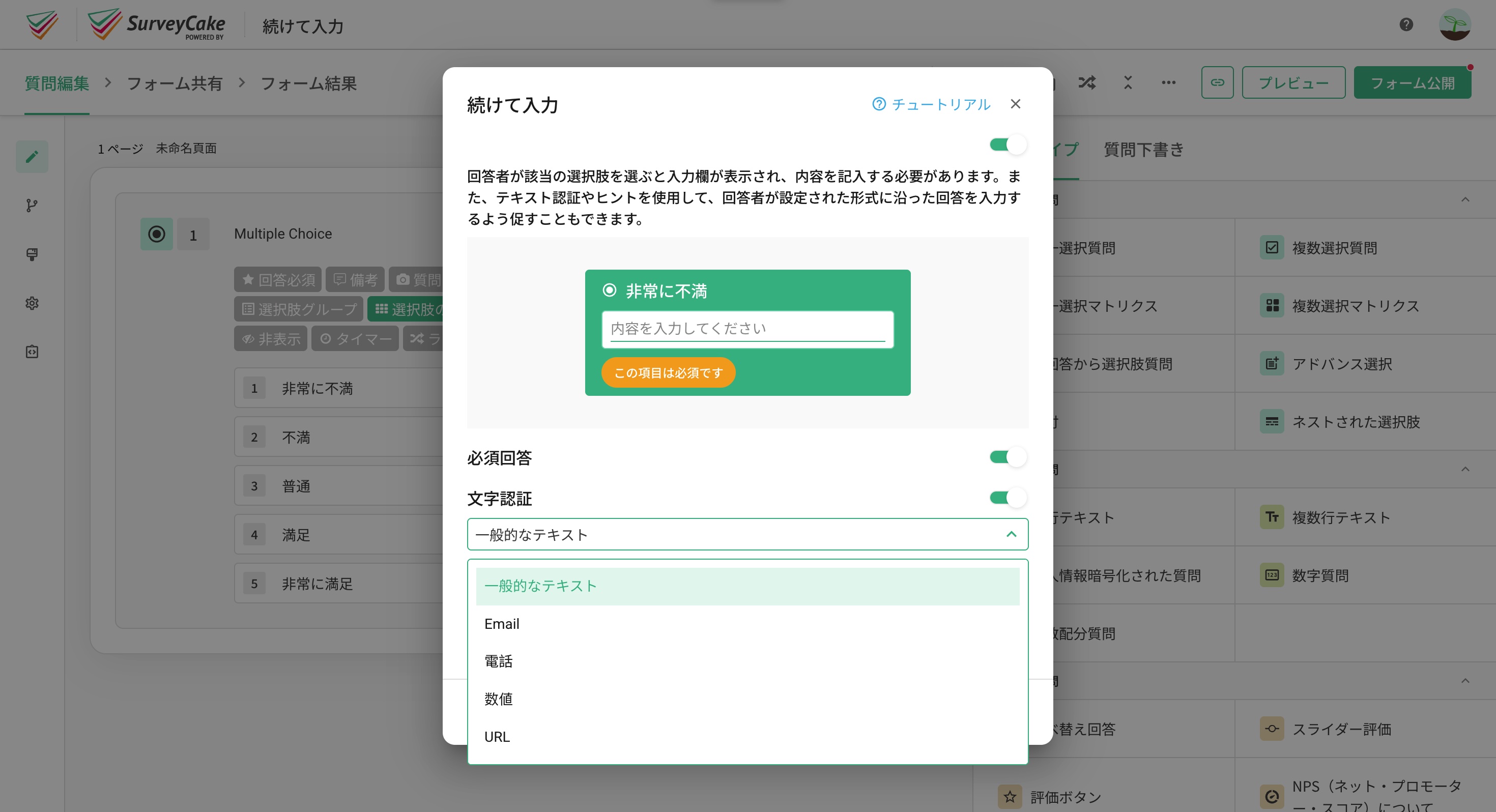Viewport: 1496px width, 812px height.
Task: Click 複数選択マトリクス grid icon
Action: click(1272, 305)
